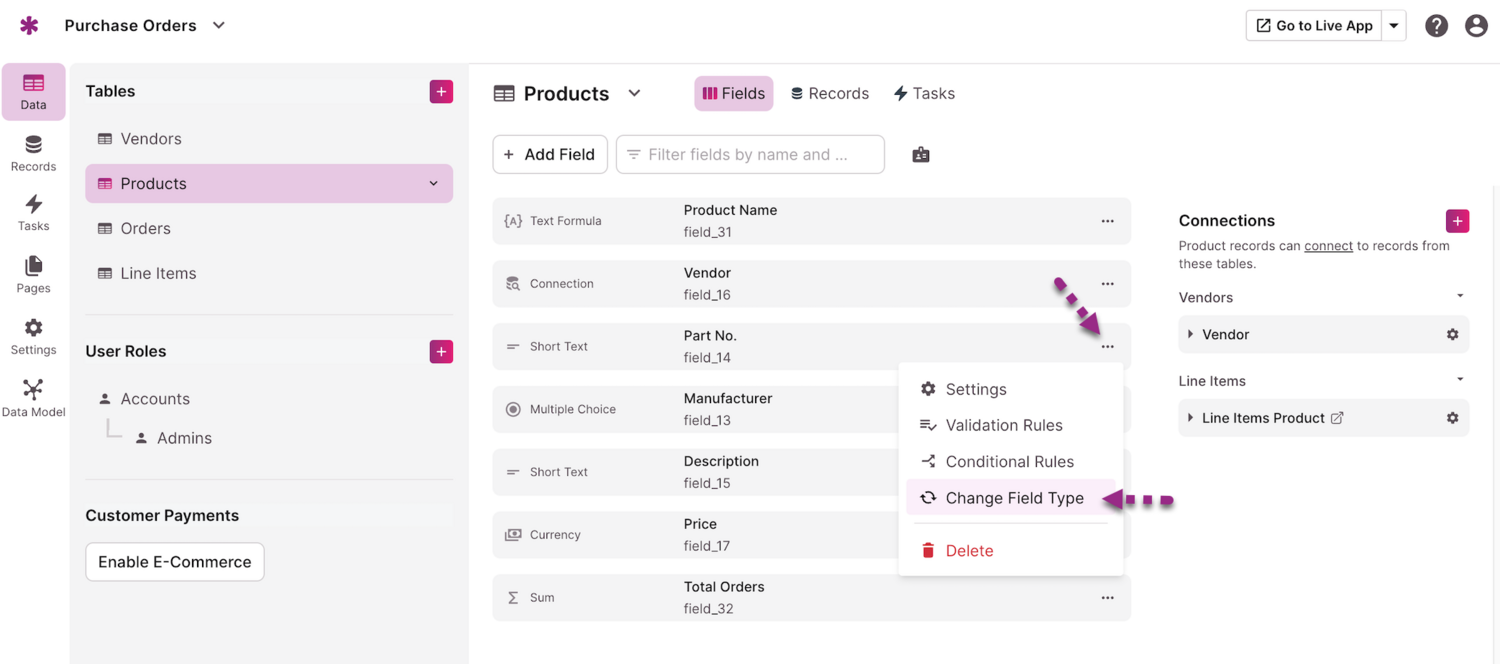Expand the Vendor connection triangle

pos(1190,335)
